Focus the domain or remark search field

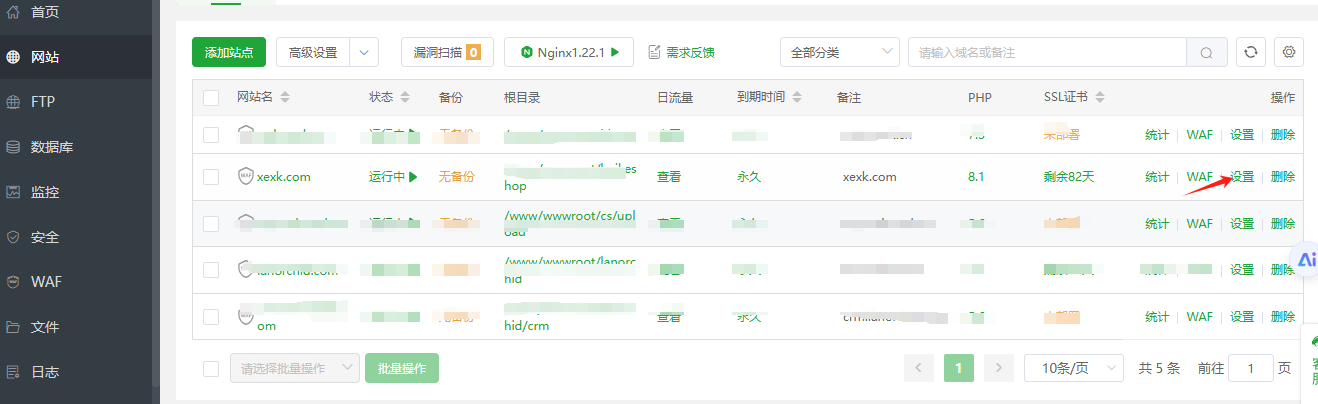tap(1046, 52)
